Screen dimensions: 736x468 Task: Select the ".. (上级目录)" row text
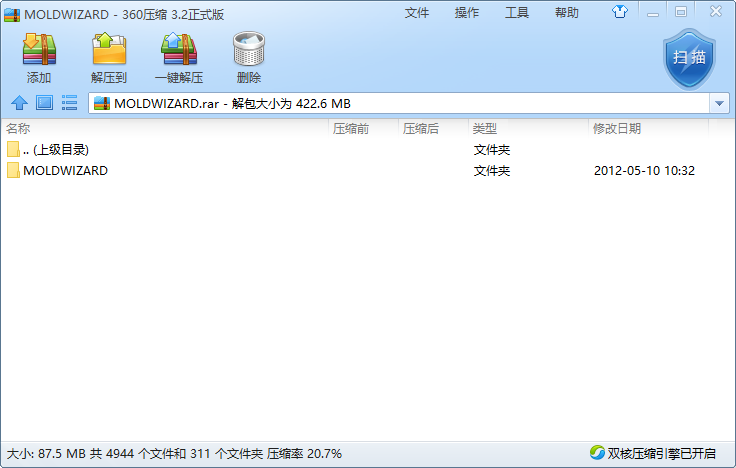pyautogui.click(x=56, y=150)
